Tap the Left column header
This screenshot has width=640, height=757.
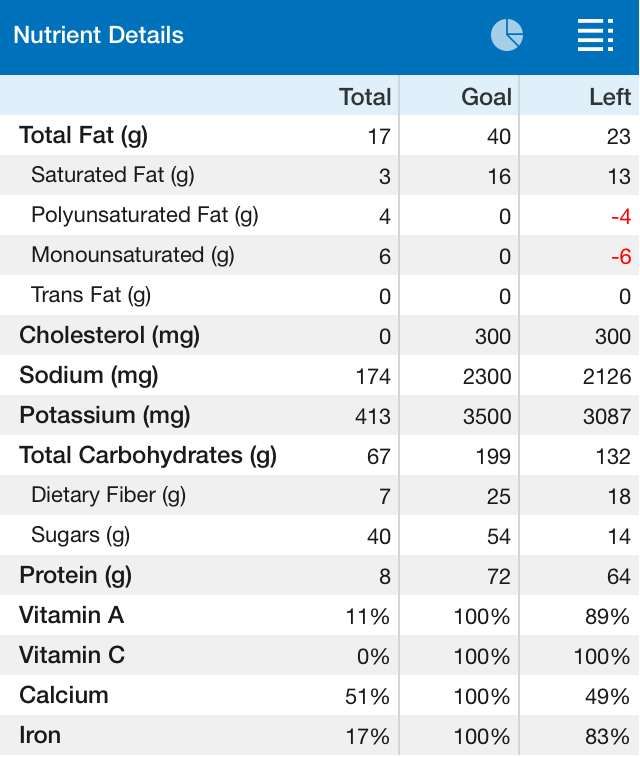tap(610, 97)
